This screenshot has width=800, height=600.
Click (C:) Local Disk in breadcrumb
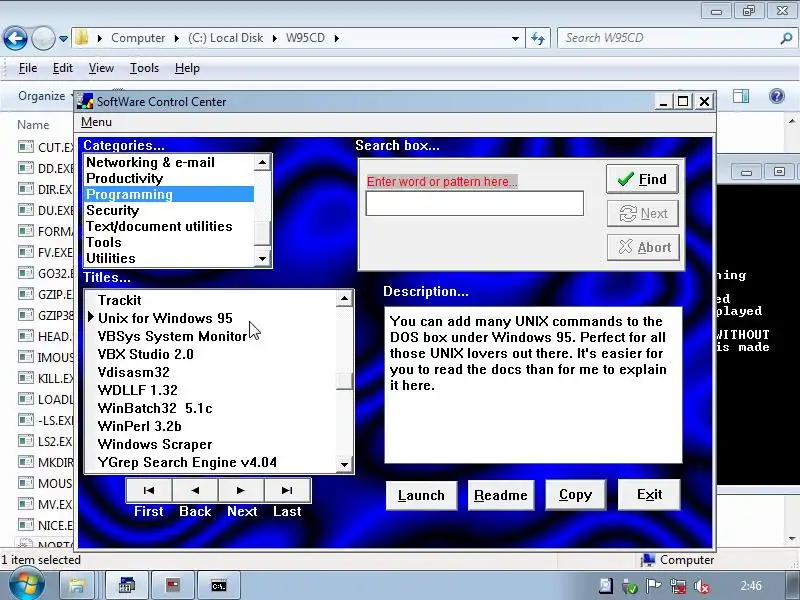225,38
